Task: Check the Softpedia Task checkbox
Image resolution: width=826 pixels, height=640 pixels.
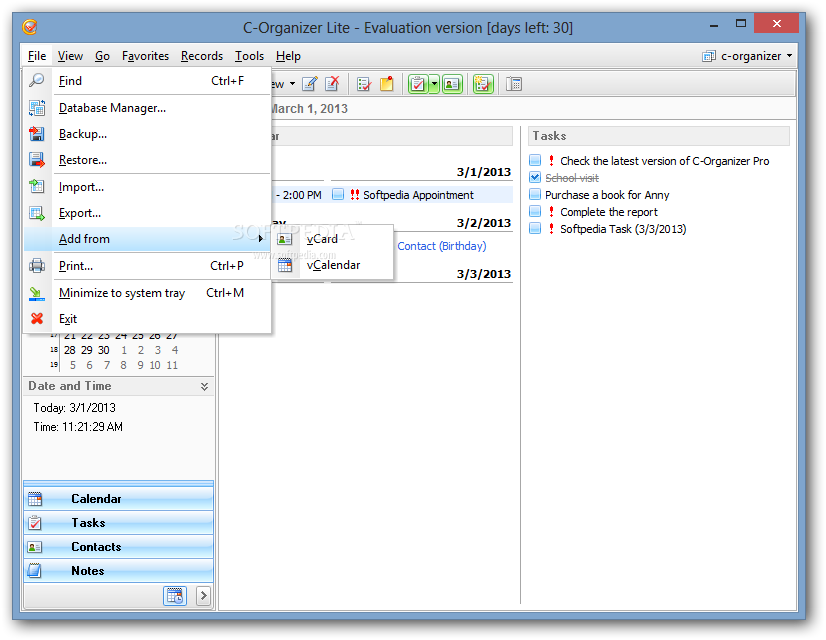Action: (x=535, y=228)
